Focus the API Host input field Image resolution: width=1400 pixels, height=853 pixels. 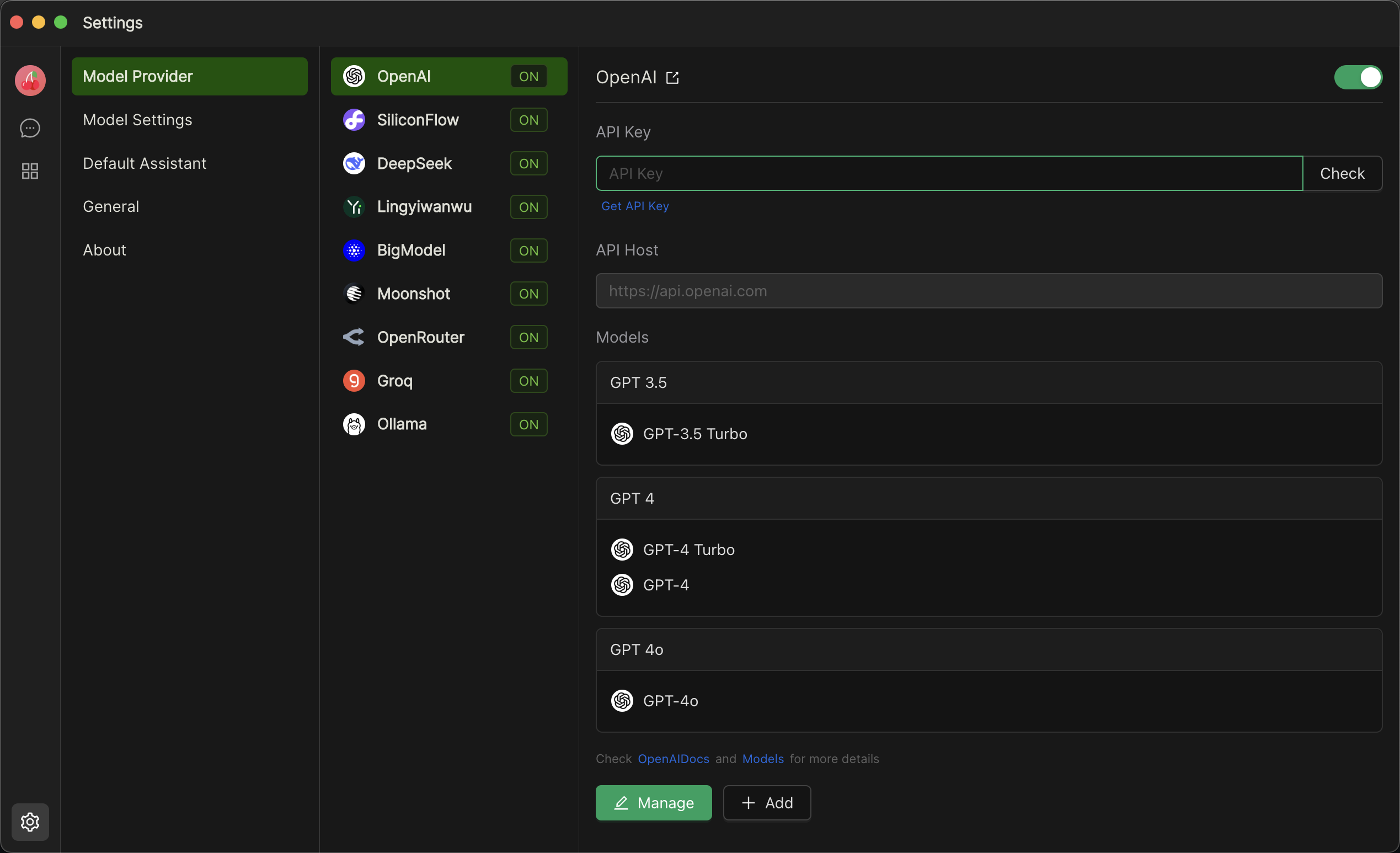(988, 291)
